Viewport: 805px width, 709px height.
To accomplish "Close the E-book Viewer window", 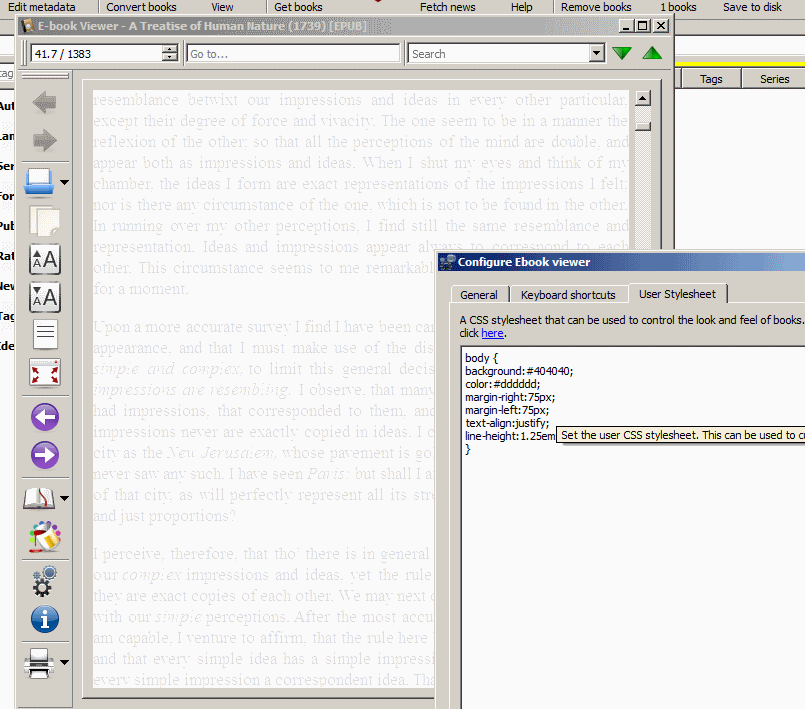I will pos(661,26).
